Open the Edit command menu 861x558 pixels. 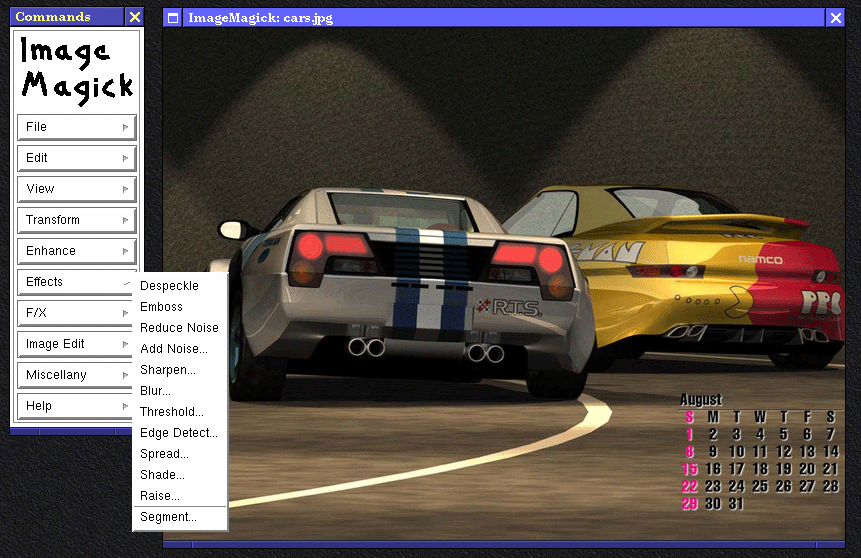[76, 158]
